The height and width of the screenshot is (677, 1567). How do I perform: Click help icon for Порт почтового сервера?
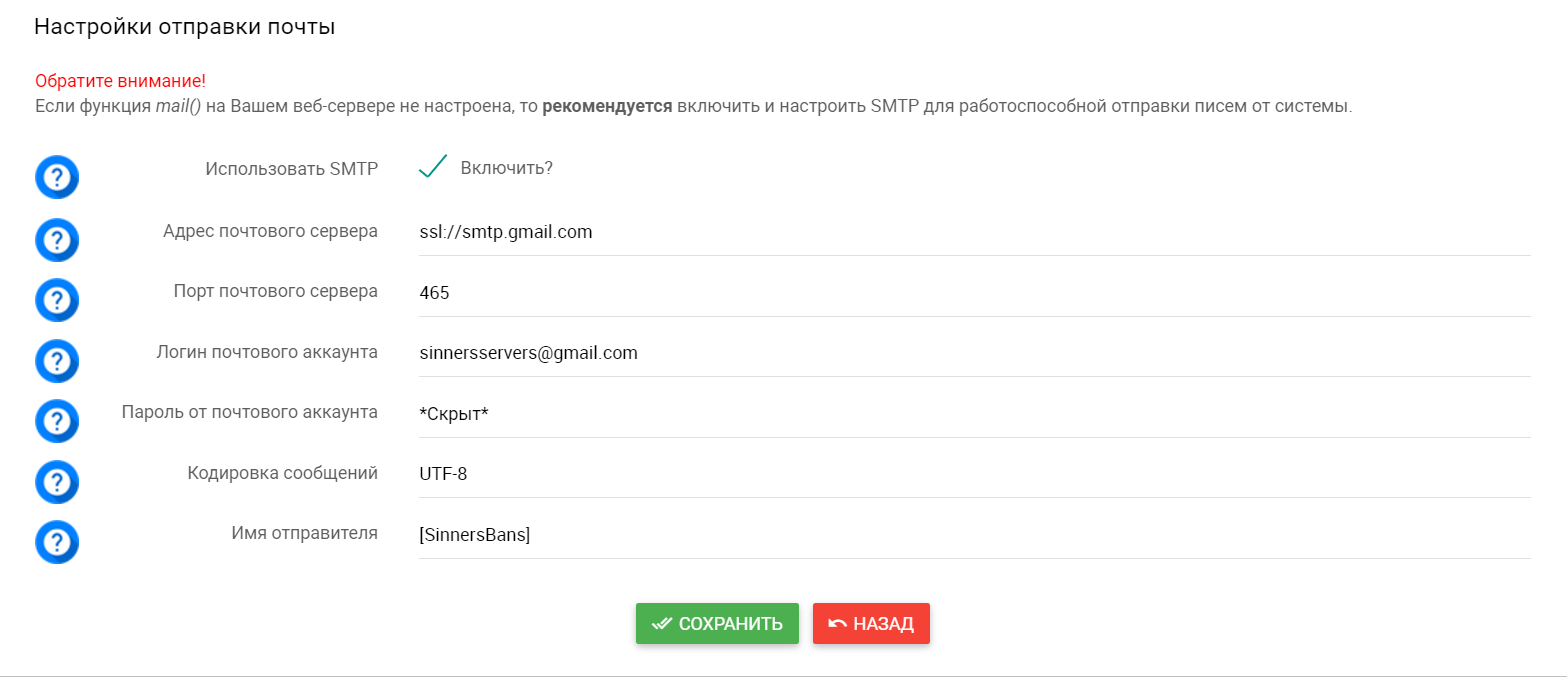pos(57,300)
